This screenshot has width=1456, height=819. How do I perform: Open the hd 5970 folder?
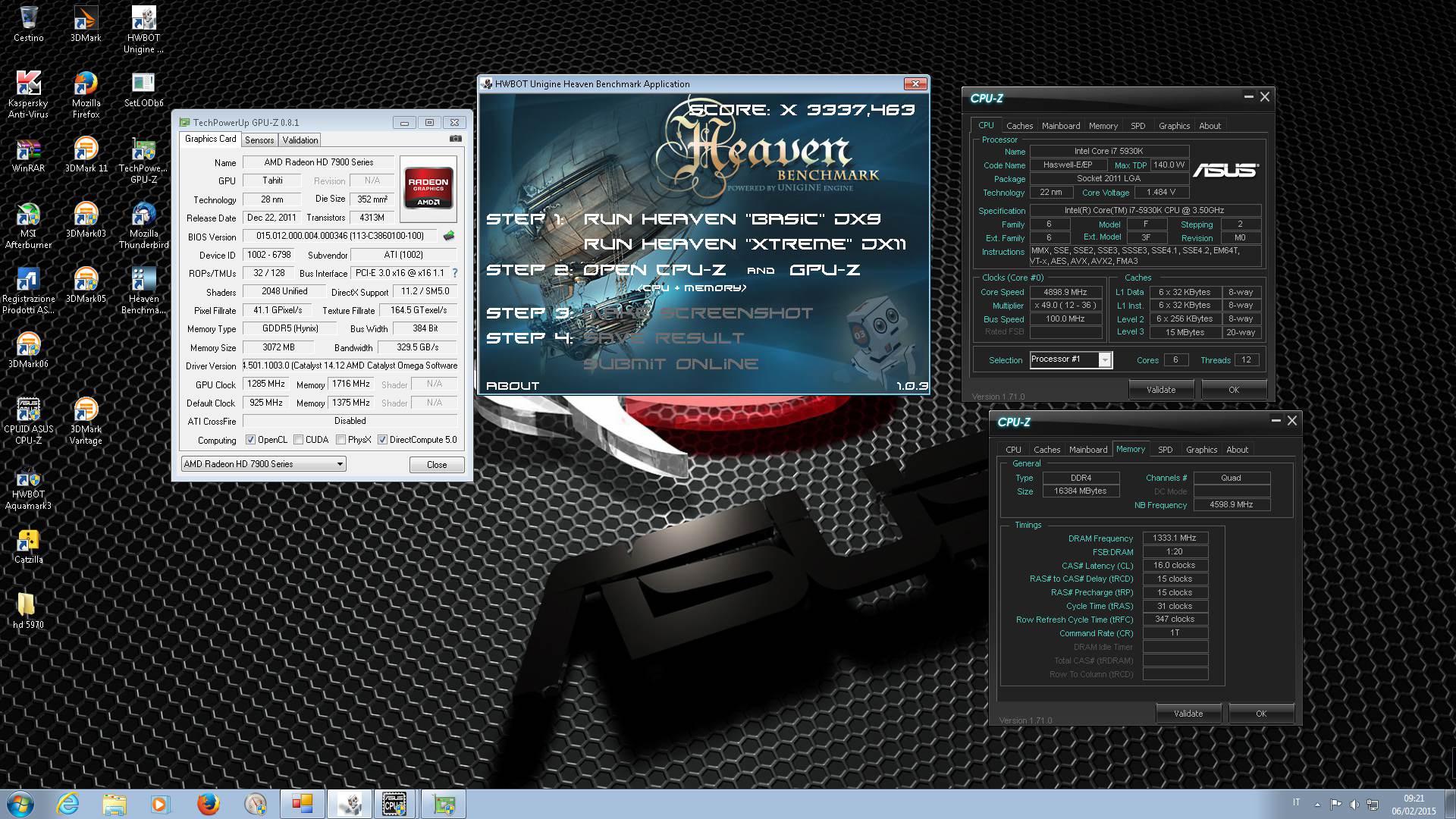click(x=28, y=611)
